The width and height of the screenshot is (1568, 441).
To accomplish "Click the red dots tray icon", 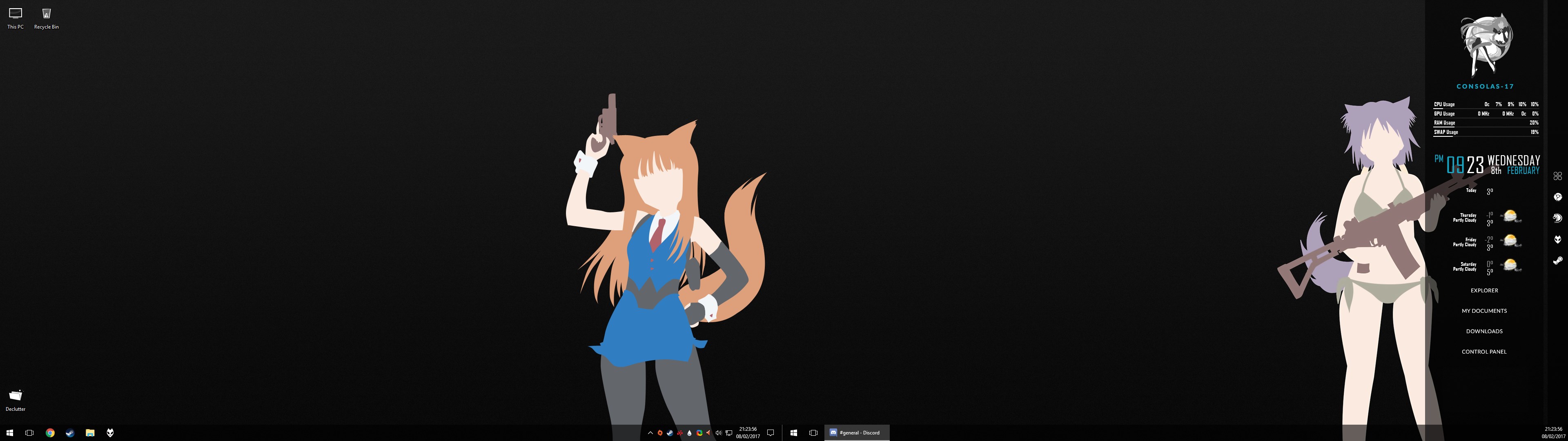I will pyautogui.click(x=680, y=433).
